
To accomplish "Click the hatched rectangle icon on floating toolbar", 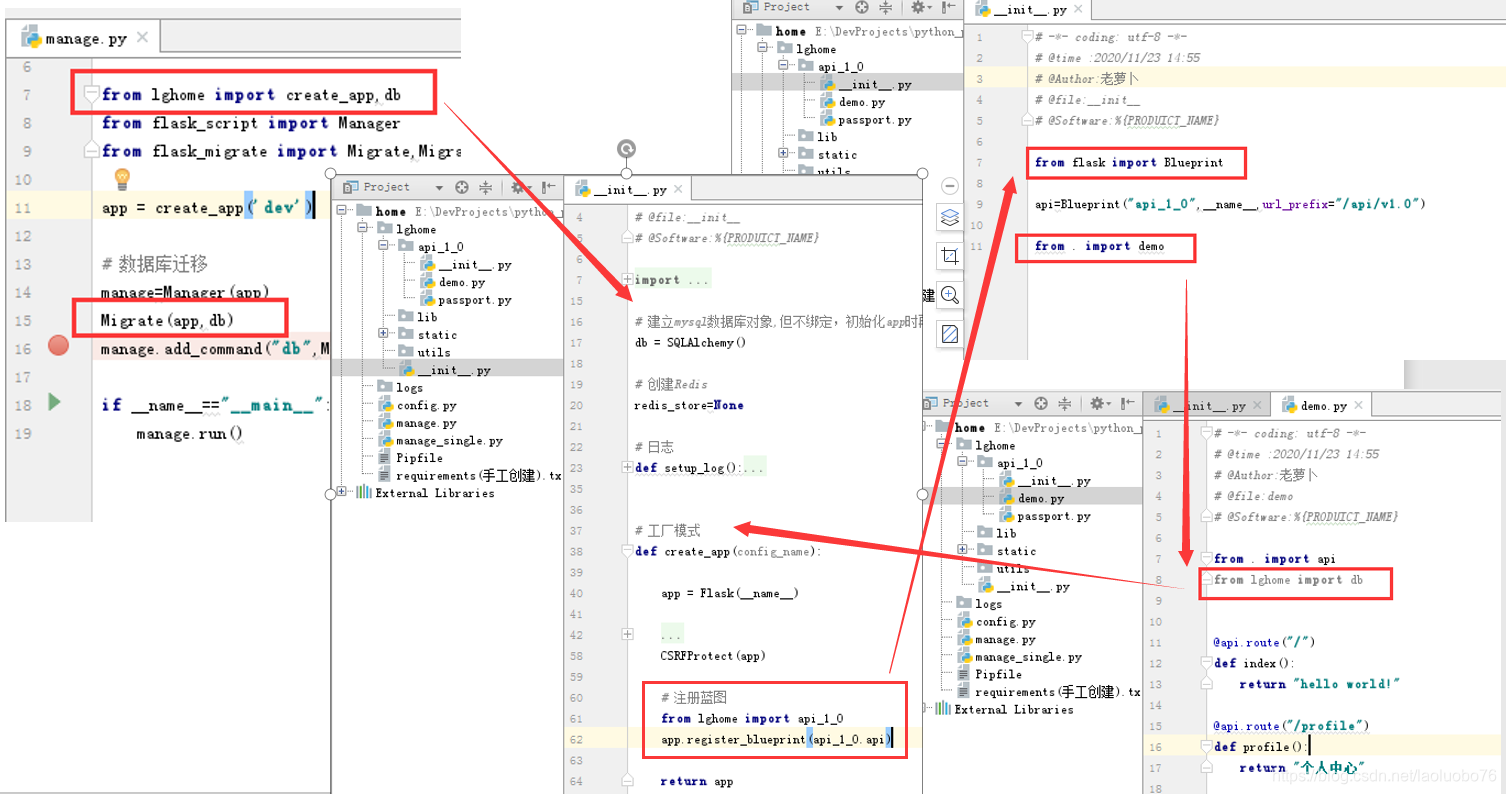I will click(x=950, y=334).
